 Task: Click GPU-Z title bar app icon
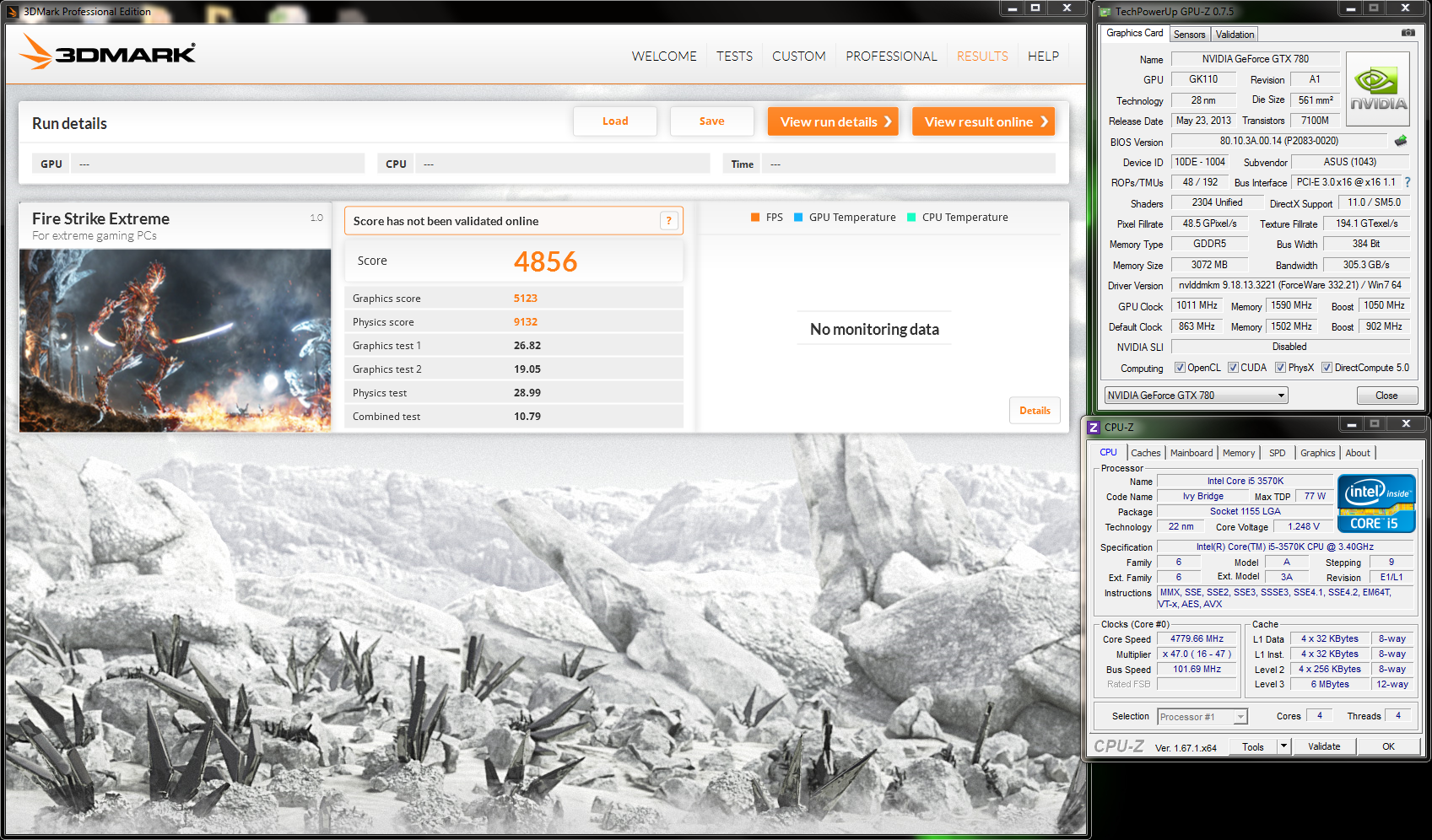1105,12
